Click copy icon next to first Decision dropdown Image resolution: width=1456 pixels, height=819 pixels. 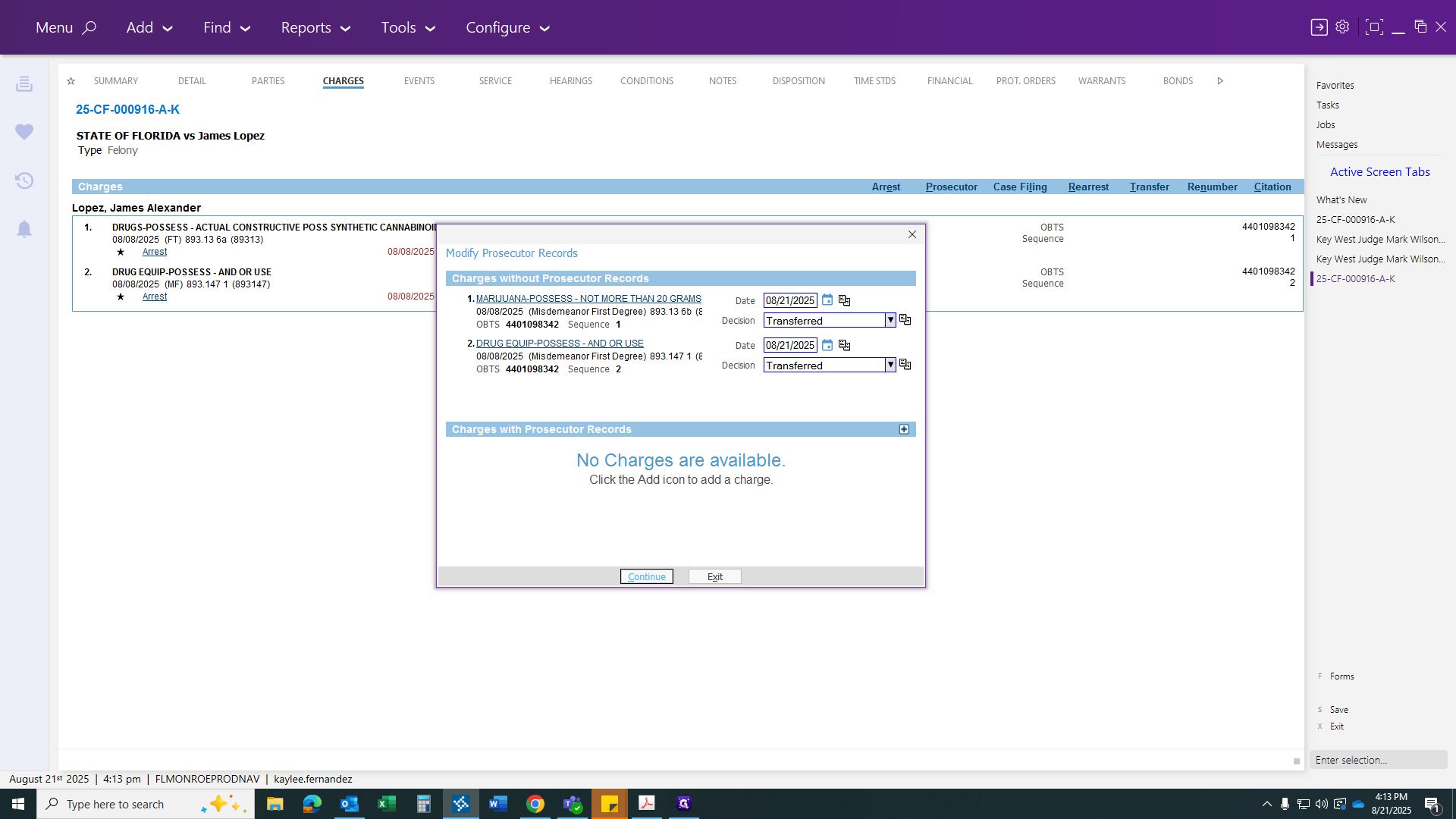(905, 320)
